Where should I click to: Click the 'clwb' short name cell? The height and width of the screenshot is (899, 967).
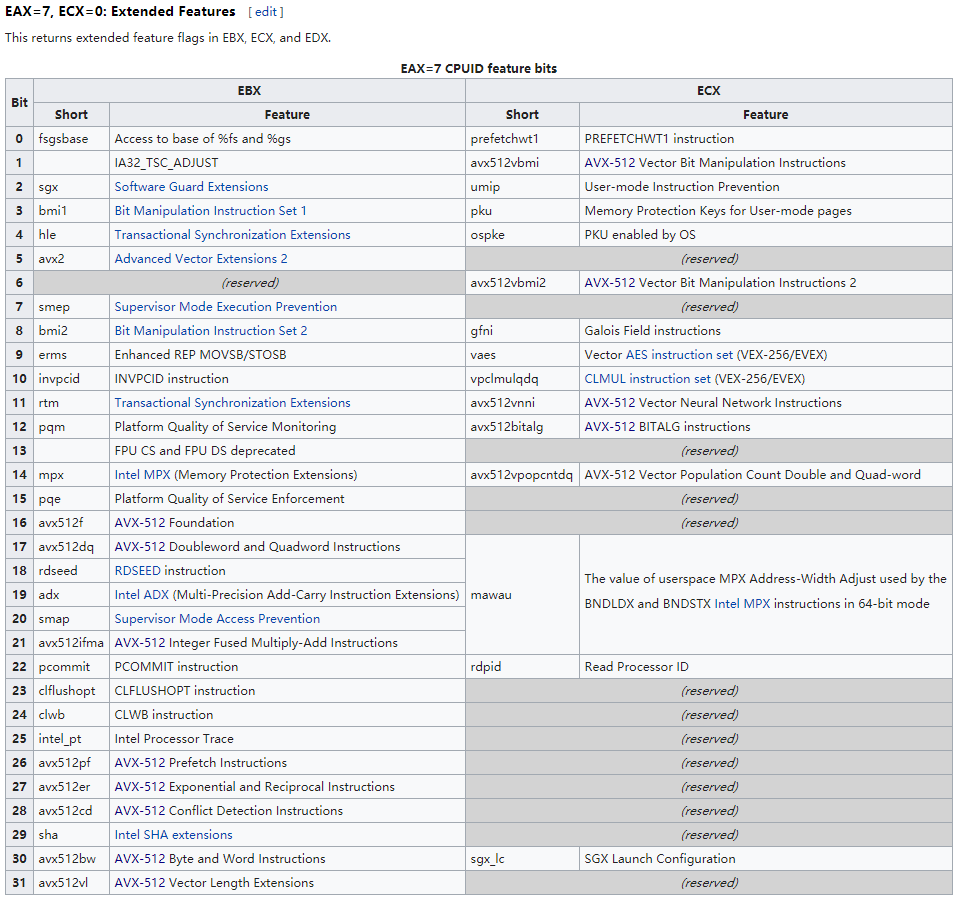point(72,715)
